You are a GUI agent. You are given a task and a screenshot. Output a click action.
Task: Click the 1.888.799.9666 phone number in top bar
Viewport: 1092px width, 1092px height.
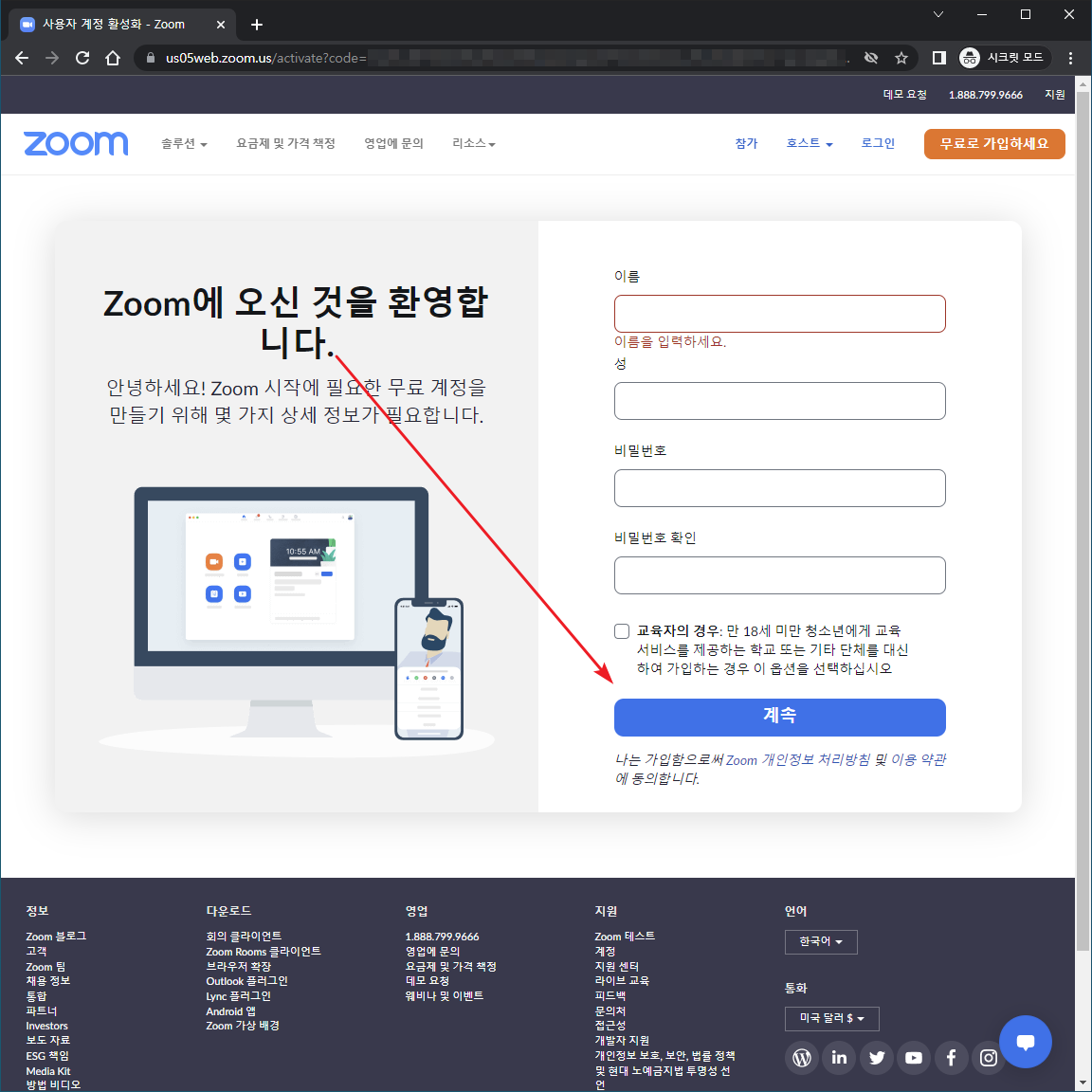985,95
